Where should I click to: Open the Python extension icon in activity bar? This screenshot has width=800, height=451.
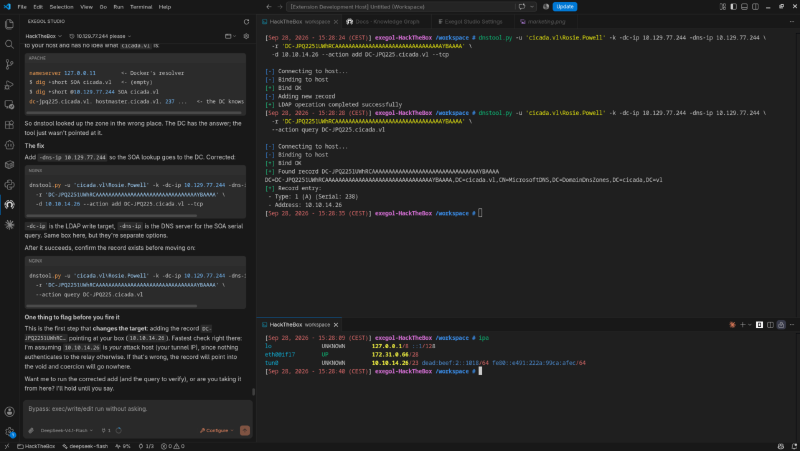[9, 185]
